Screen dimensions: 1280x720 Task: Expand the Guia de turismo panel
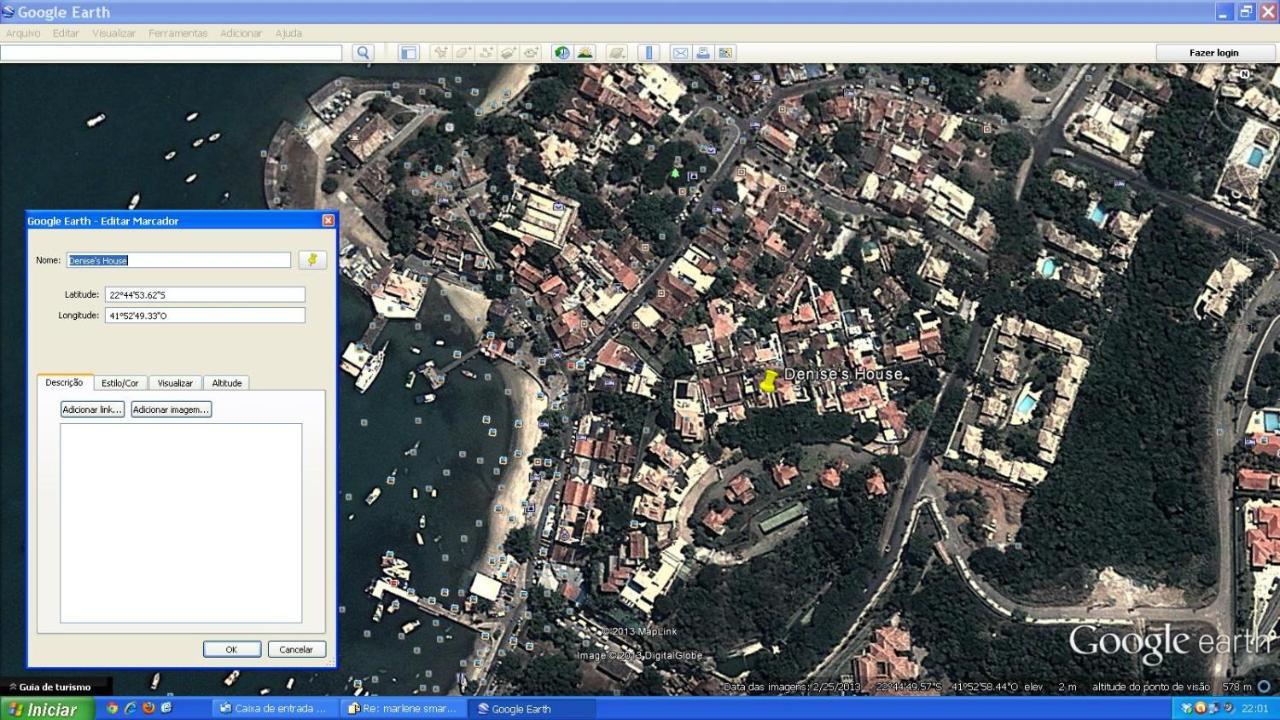[x=50, y=687]
